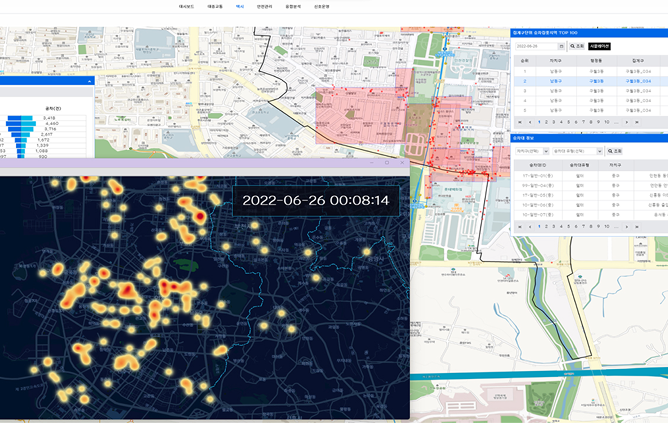Screen dimensions: 668x423
Task: Click the rank column header in TOP 100 table
Action: coord(524,61)
